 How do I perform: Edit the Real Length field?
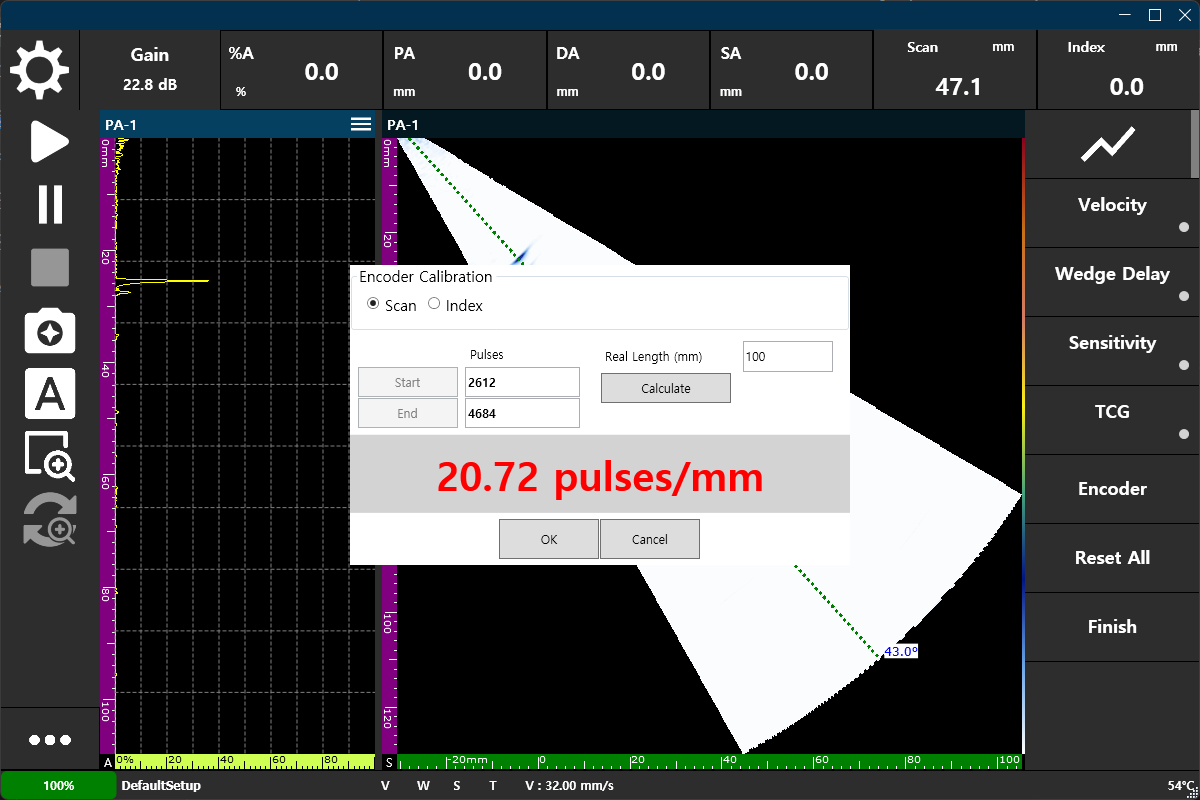tap(788, 357)
